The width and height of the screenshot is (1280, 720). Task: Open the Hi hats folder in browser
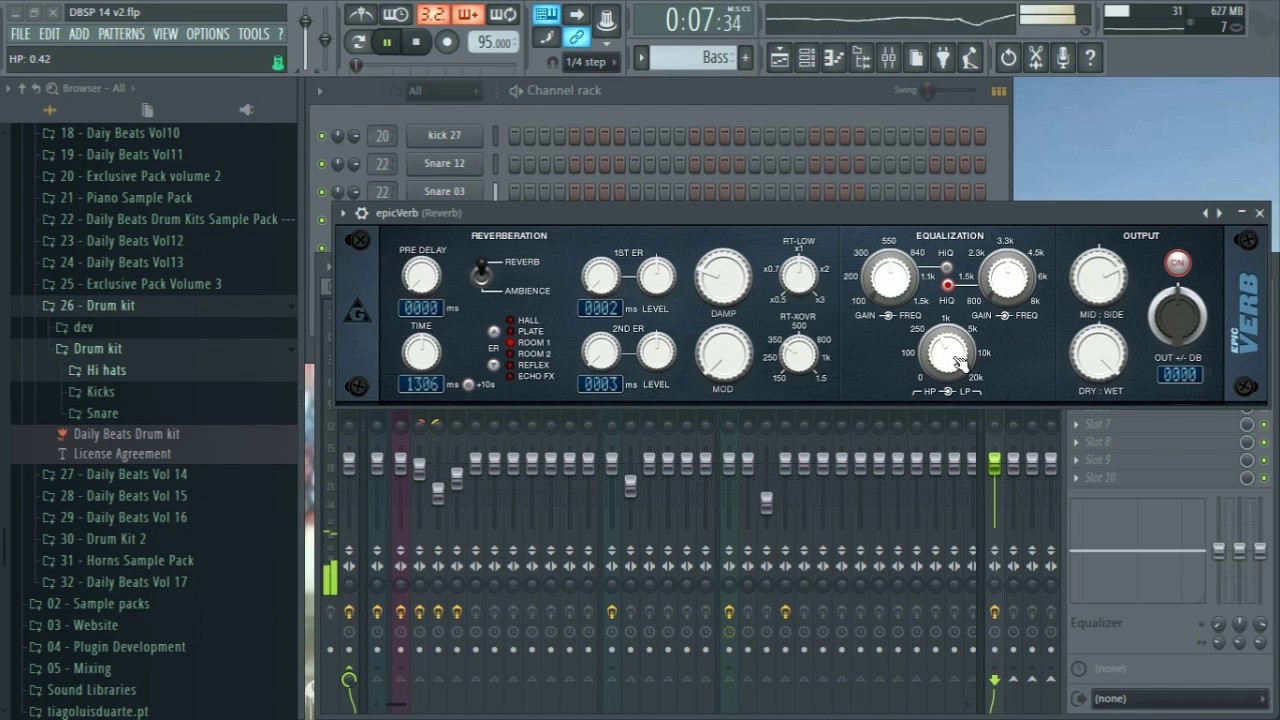tap(97, 370)
